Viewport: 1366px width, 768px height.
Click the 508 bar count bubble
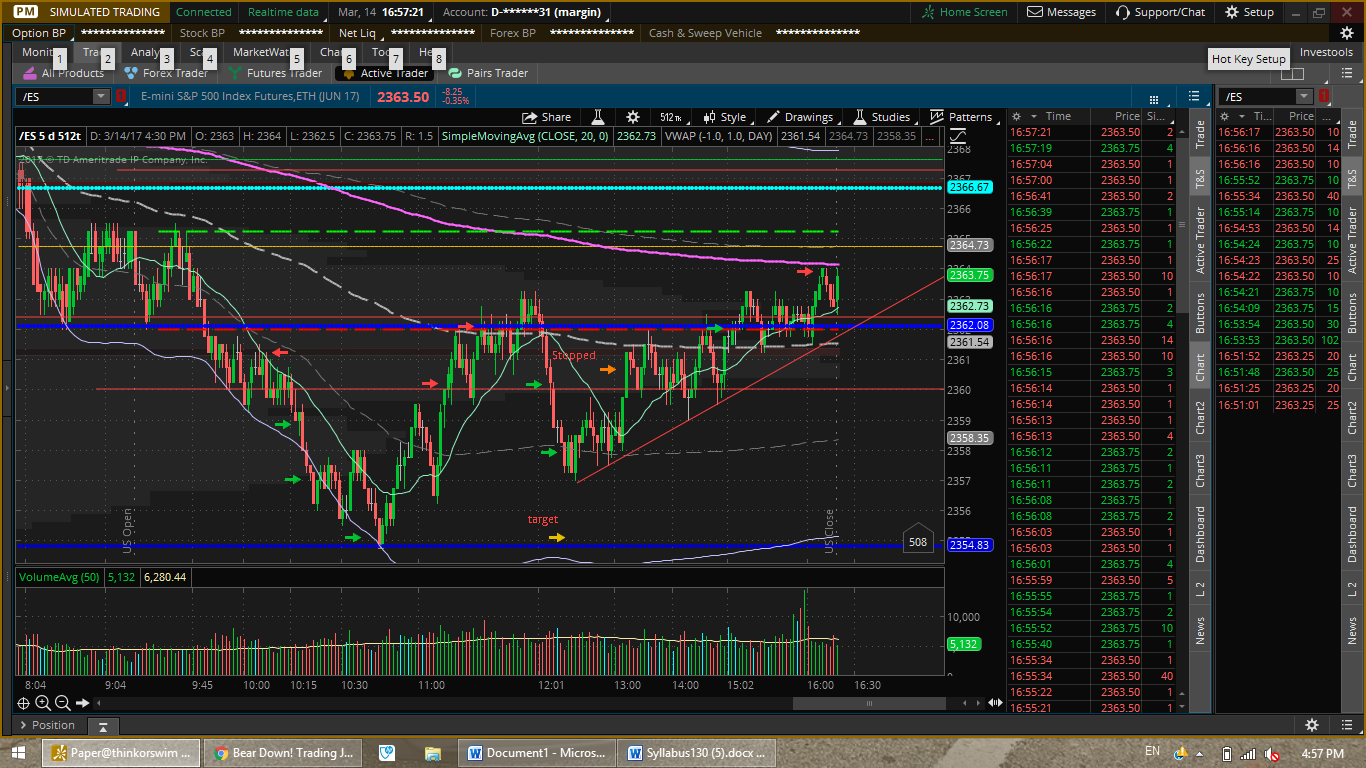click(918, 541)
